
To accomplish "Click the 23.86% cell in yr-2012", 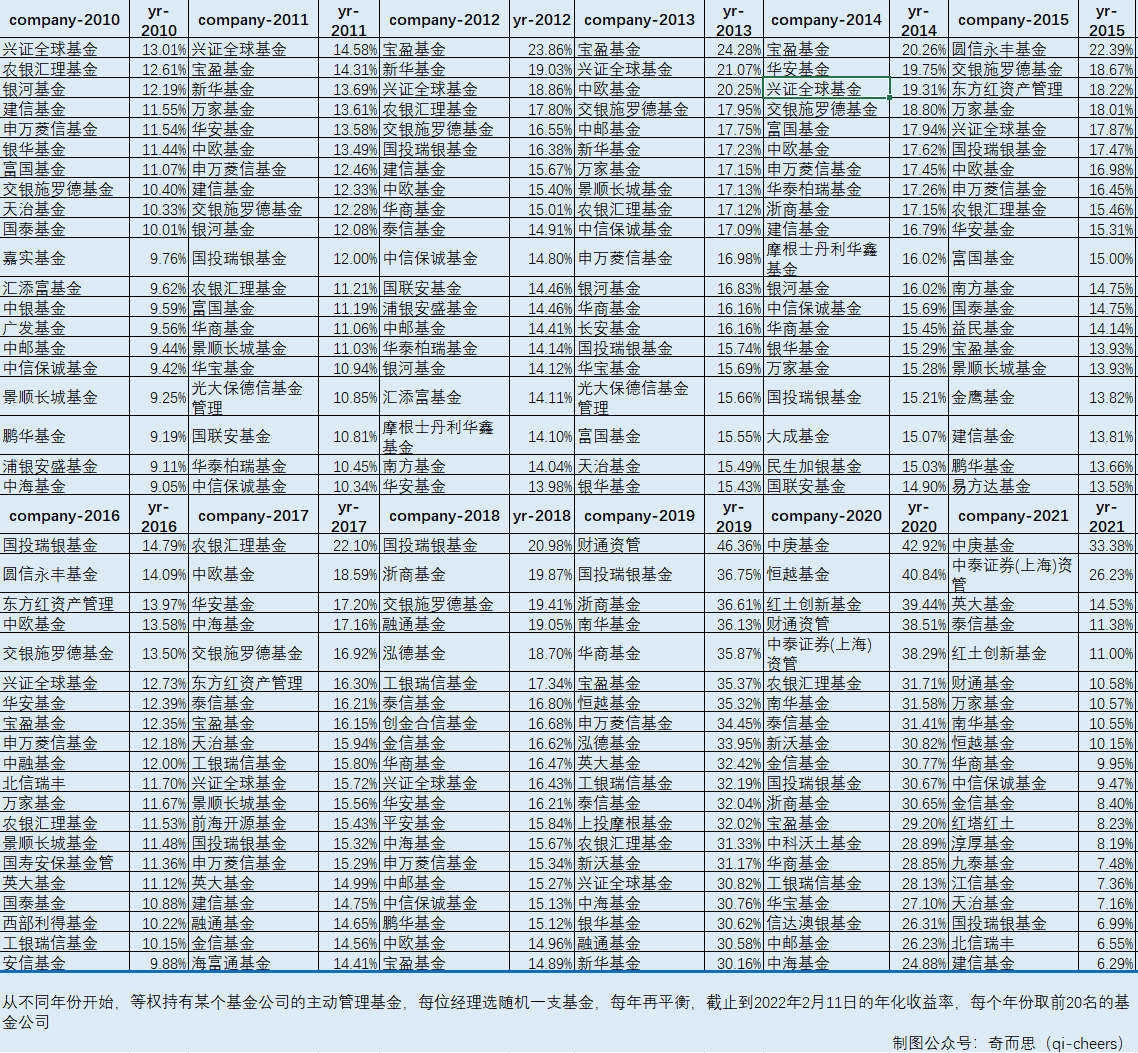I will 541,49.
